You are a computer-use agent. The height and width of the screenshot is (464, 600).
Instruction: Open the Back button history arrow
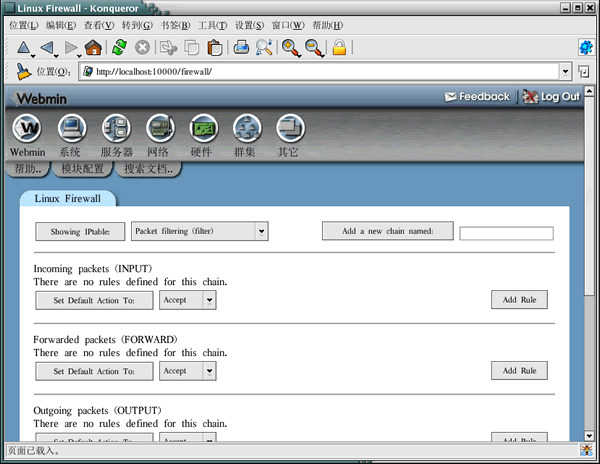[56, 56]
